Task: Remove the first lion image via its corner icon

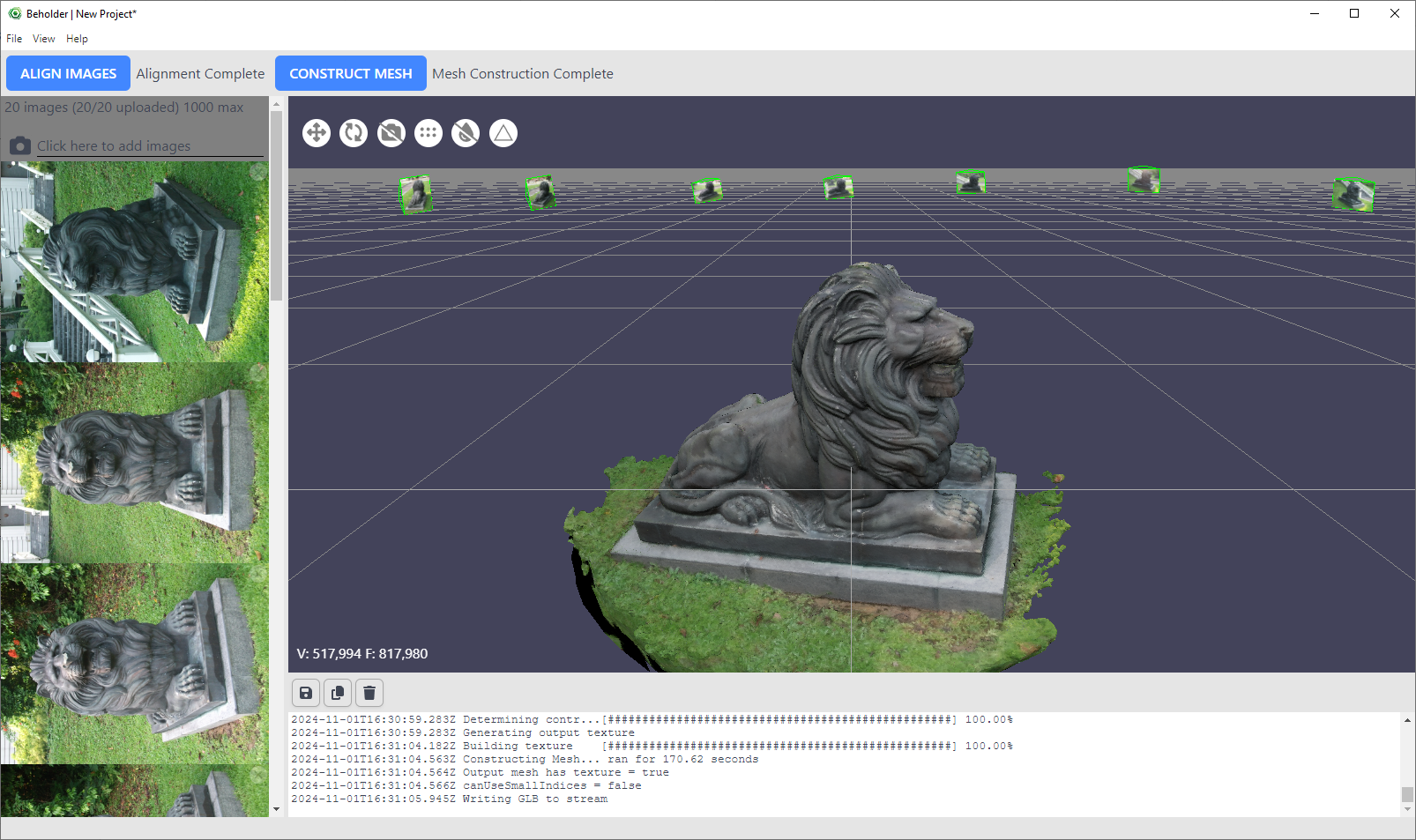Action: coord(258,172)
